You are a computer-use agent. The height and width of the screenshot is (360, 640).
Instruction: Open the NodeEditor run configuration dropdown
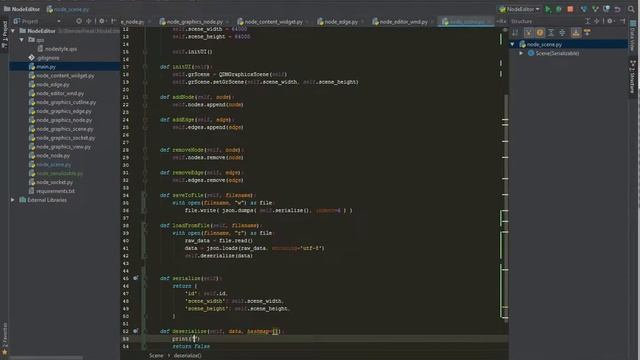520,9
